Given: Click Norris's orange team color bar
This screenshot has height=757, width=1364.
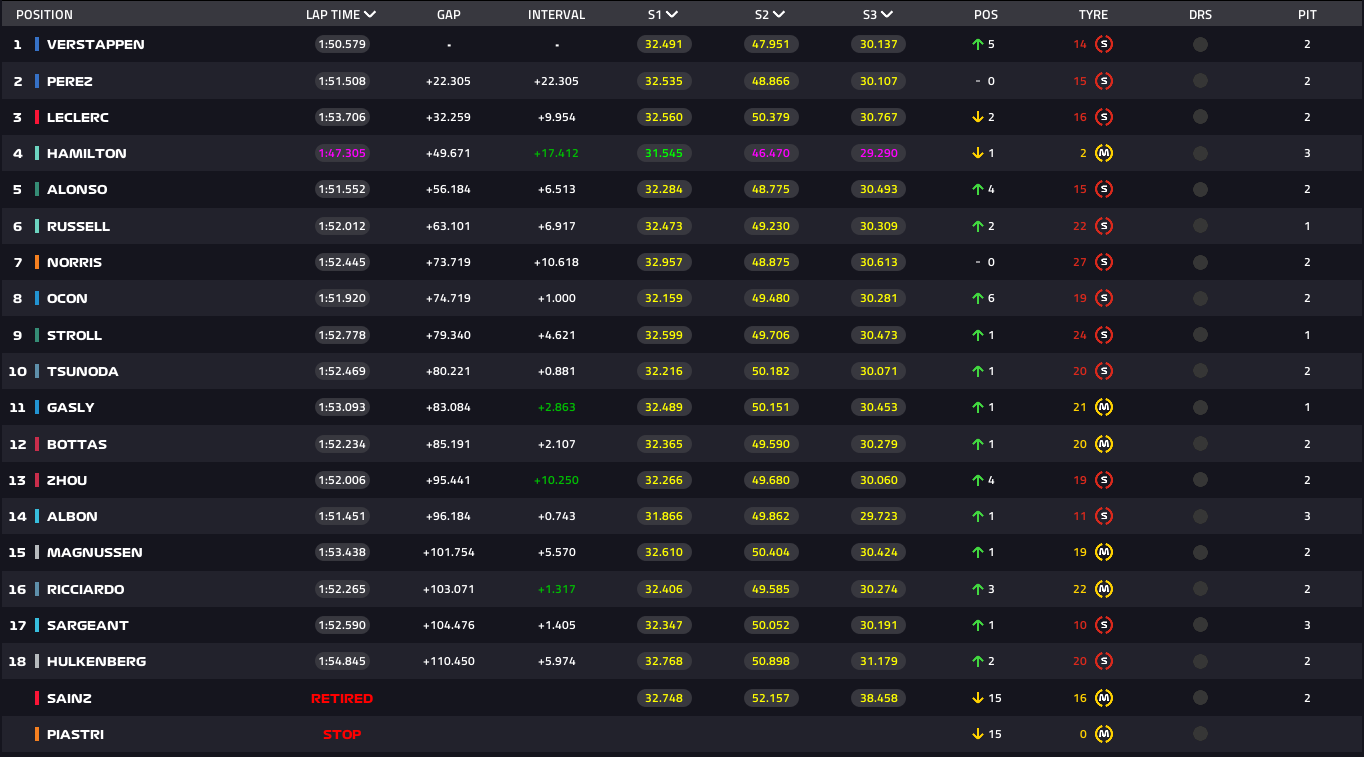Looking at the screenshot, I should coord(37,262).
